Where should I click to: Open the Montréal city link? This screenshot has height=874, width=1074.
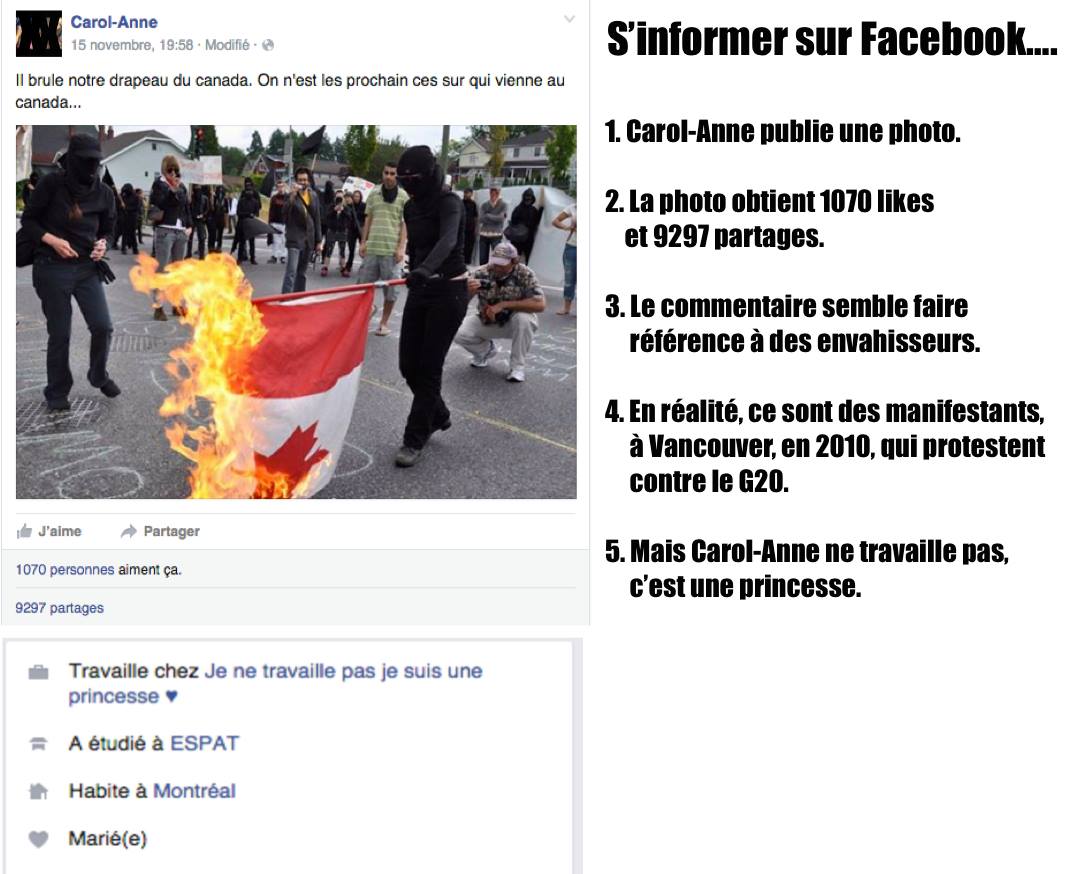tap(195, 791)
